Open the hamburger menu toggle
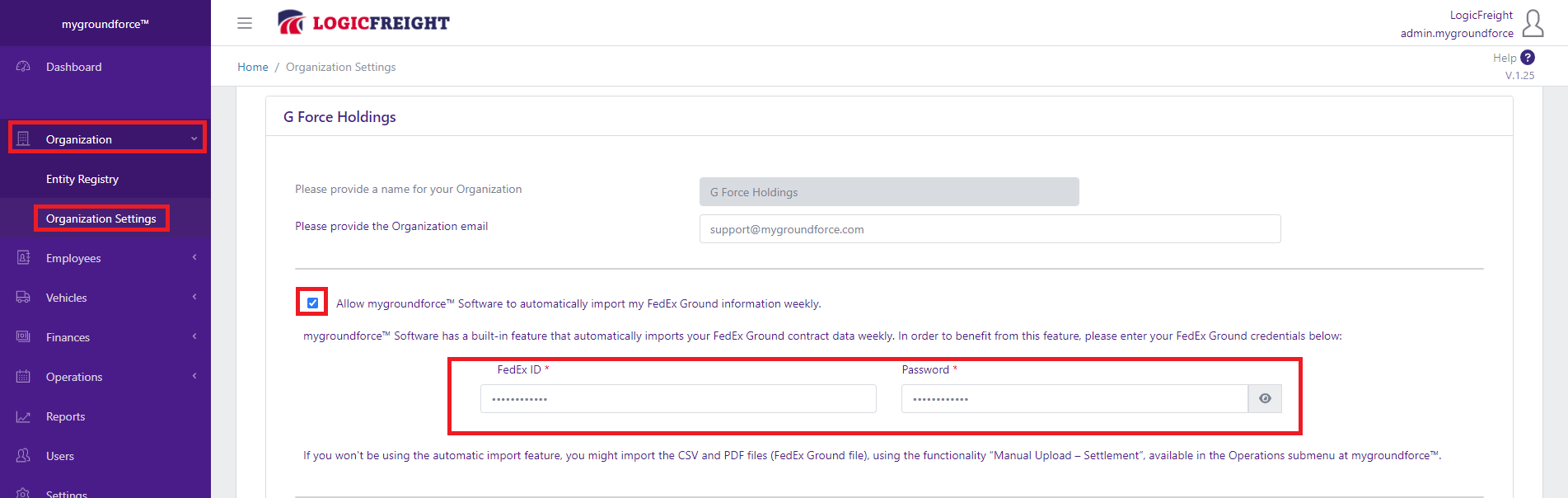The image size is (1568, 498). point(245,23)
